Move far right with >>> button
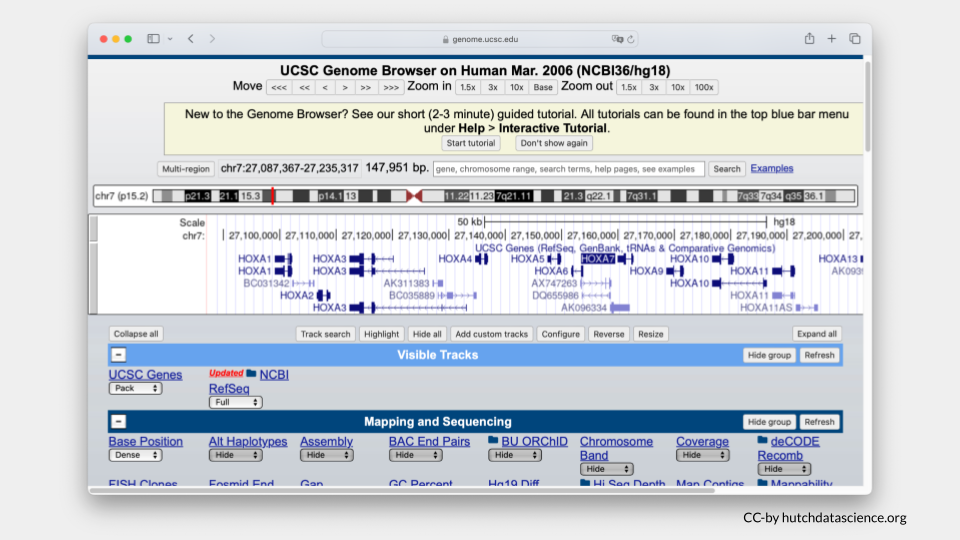 point(391,88)
